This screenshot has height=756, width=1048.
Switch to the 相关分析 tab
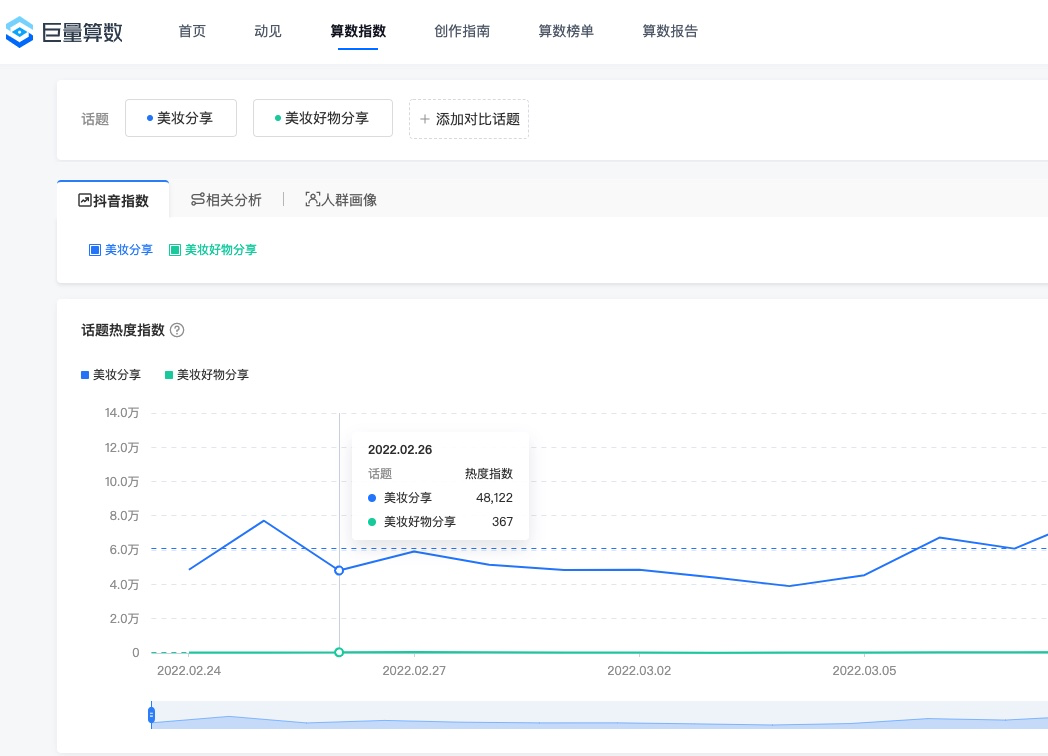[x=226, y=199]
